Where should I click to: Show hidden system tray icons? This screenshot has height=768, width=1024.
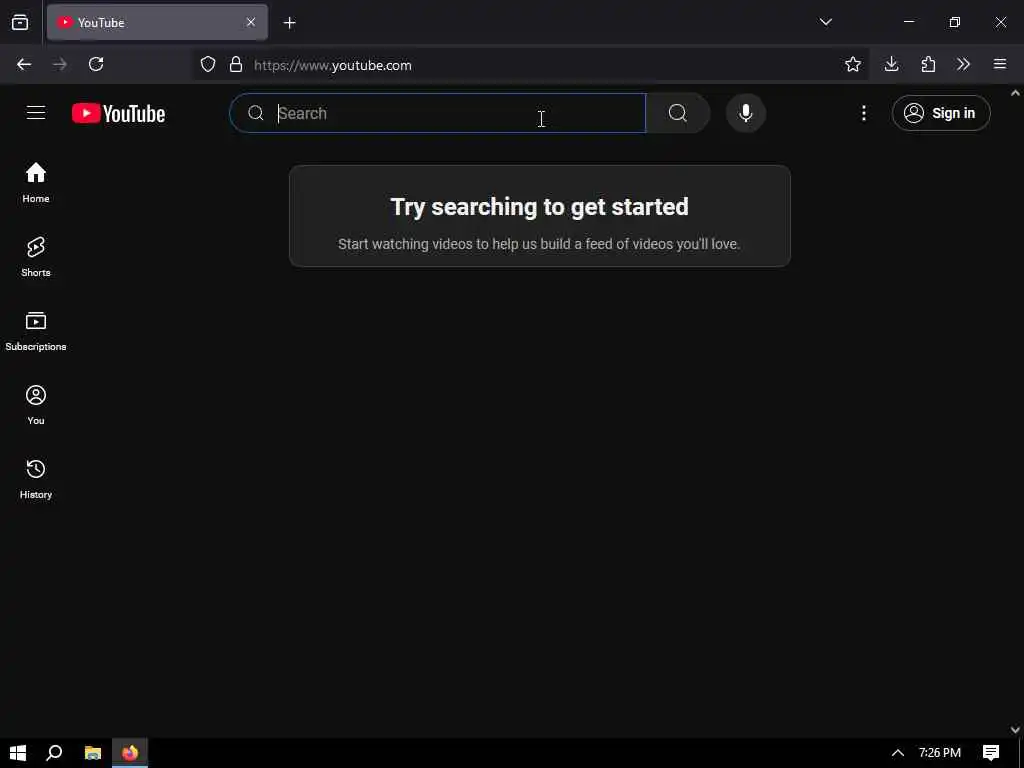(898, 753)
